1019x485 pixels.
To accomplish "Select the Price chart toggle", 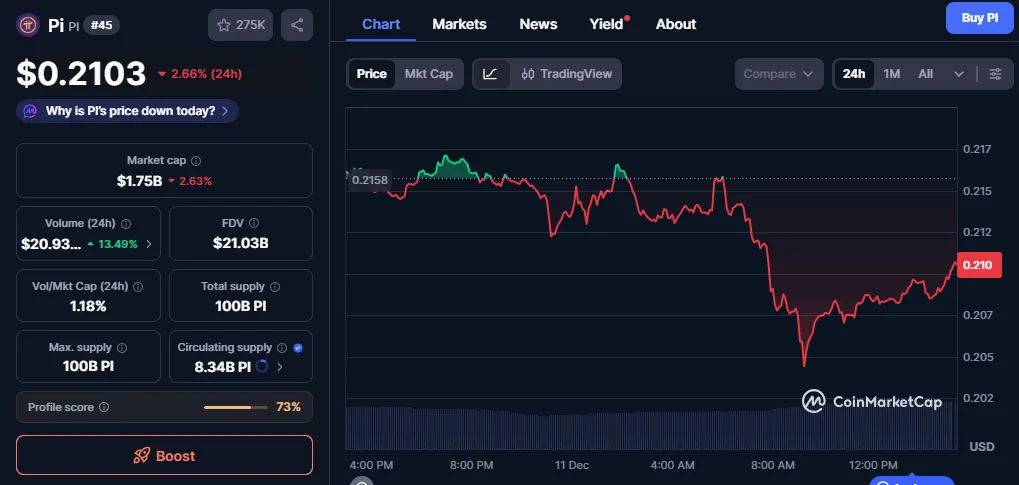I will pyautogui.click(x=372, y=74).
